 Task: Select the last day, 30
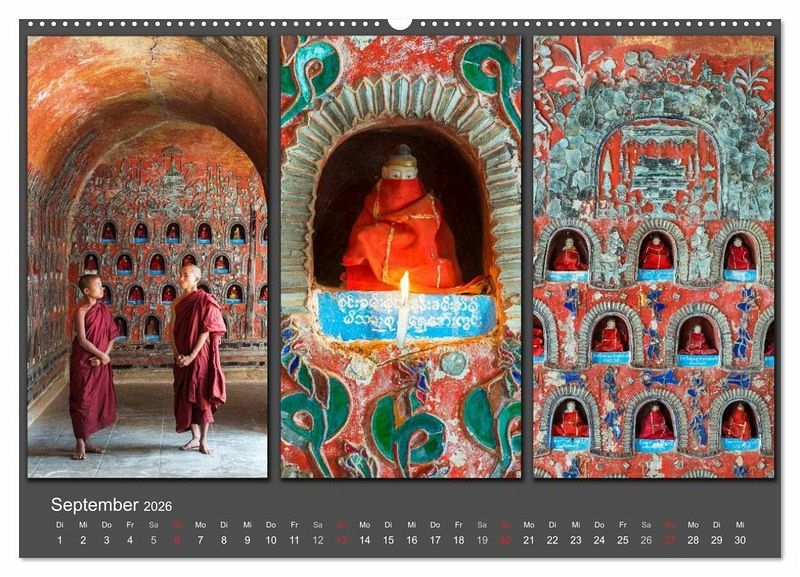(740, 540)
